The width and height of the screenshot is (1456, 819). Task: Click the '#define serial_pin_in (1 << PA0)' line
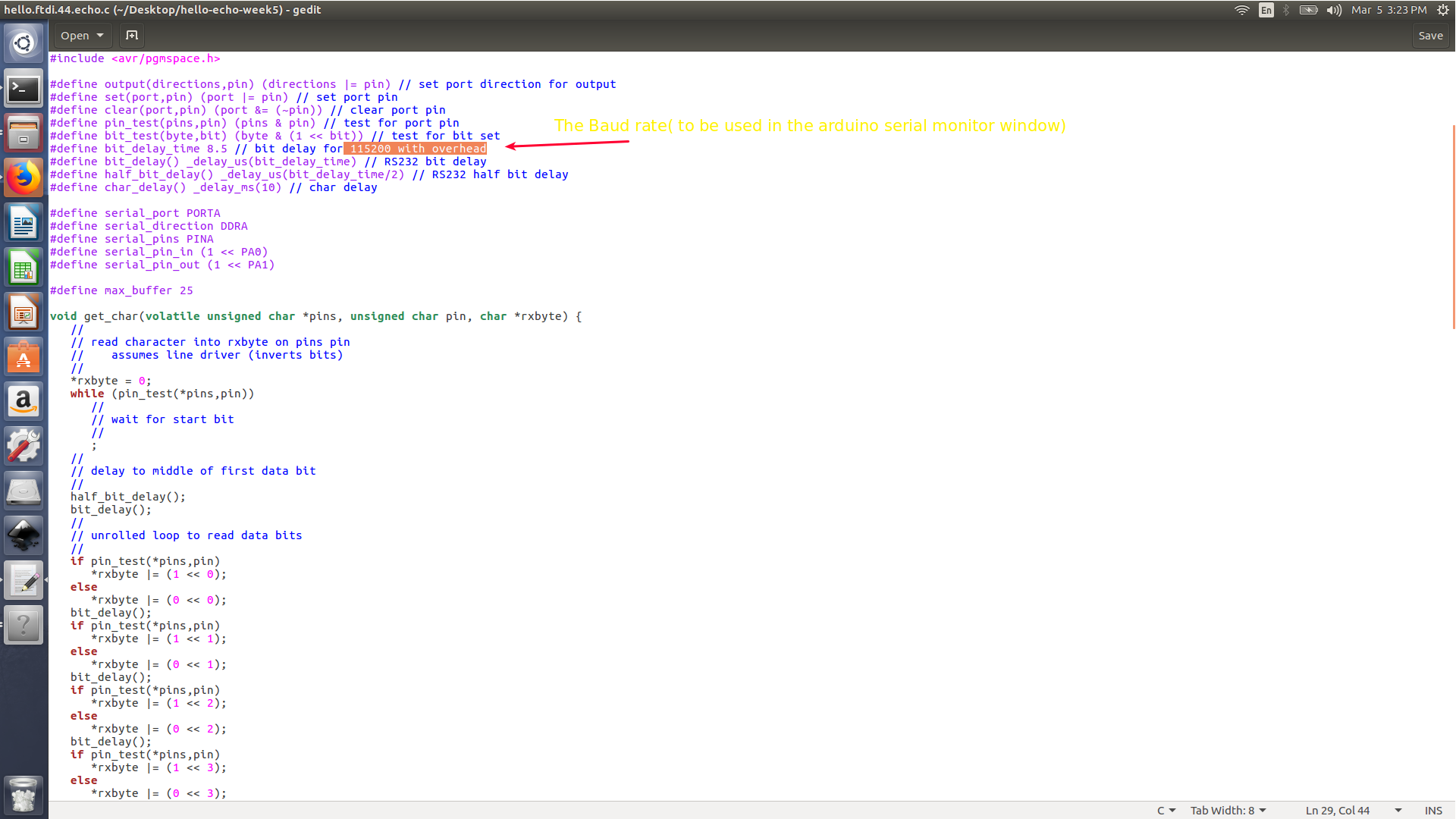pyautogui.click(x=158, y=252)
